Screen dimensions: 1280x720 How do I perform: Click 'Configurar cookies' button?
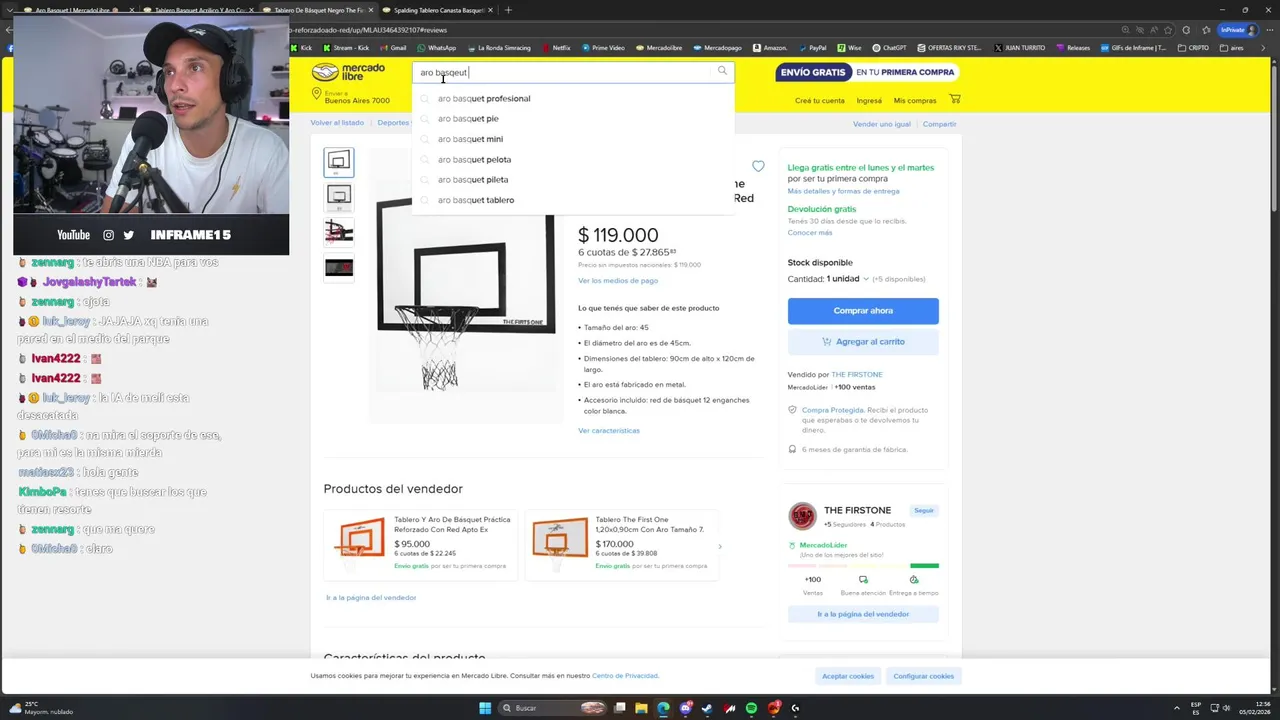point(924,676)
